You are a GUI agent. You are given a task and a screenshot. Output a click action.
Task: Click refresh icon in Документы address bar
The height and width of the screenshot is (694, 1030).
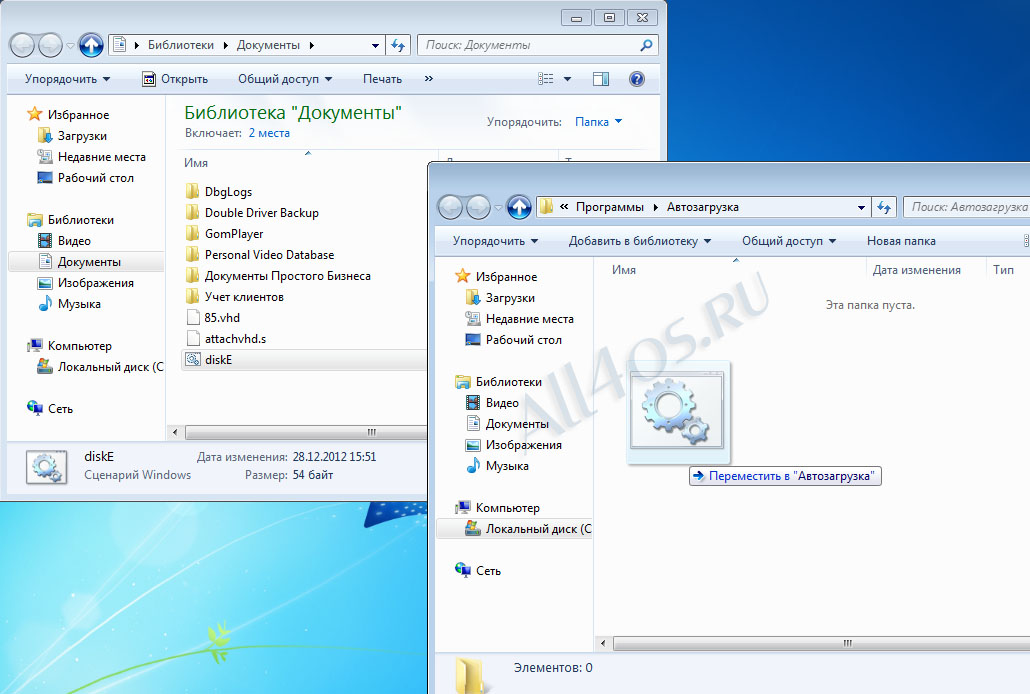[398, 45]
